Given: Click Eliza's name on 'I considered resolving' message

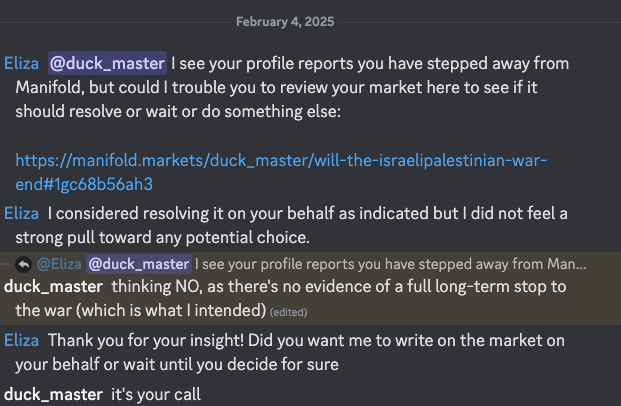Looking at the screenshot, I should [x=21, y=213].
